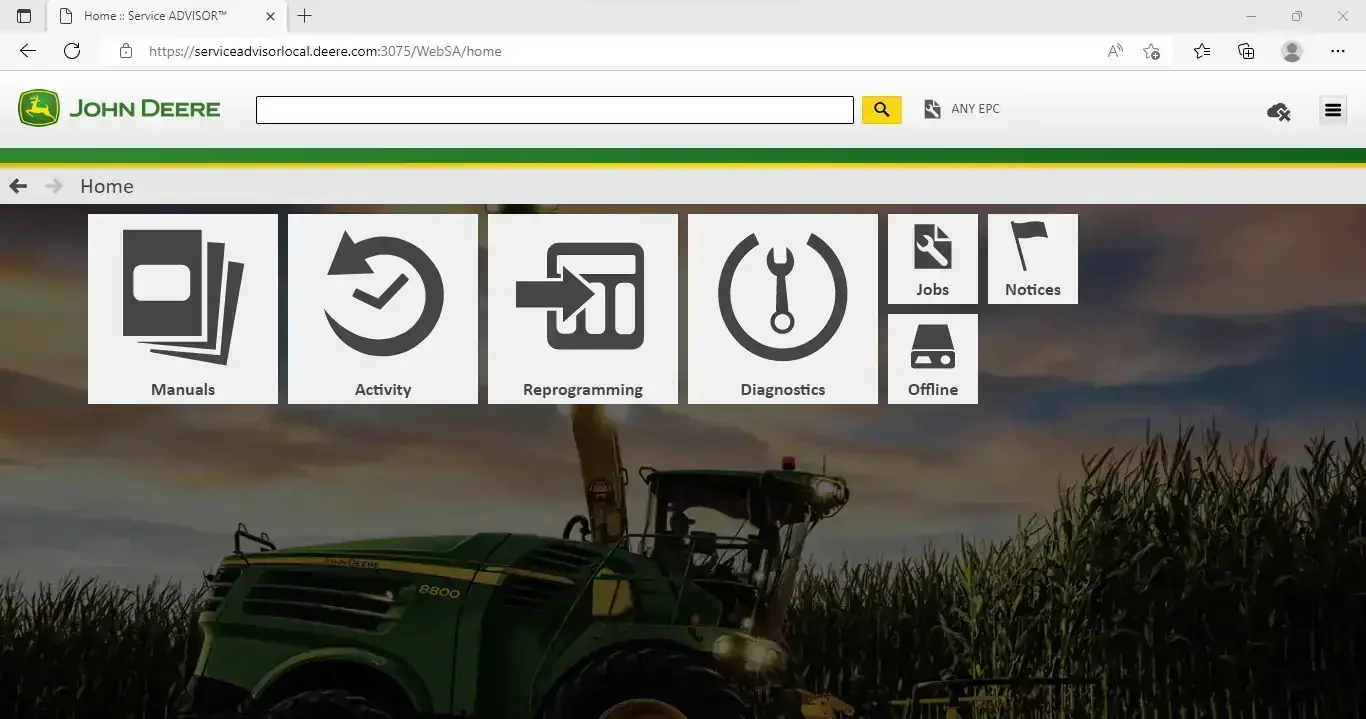Go back using the breadcrumb left arrow
Viewport: 1366px width, 719px height.
18,186
